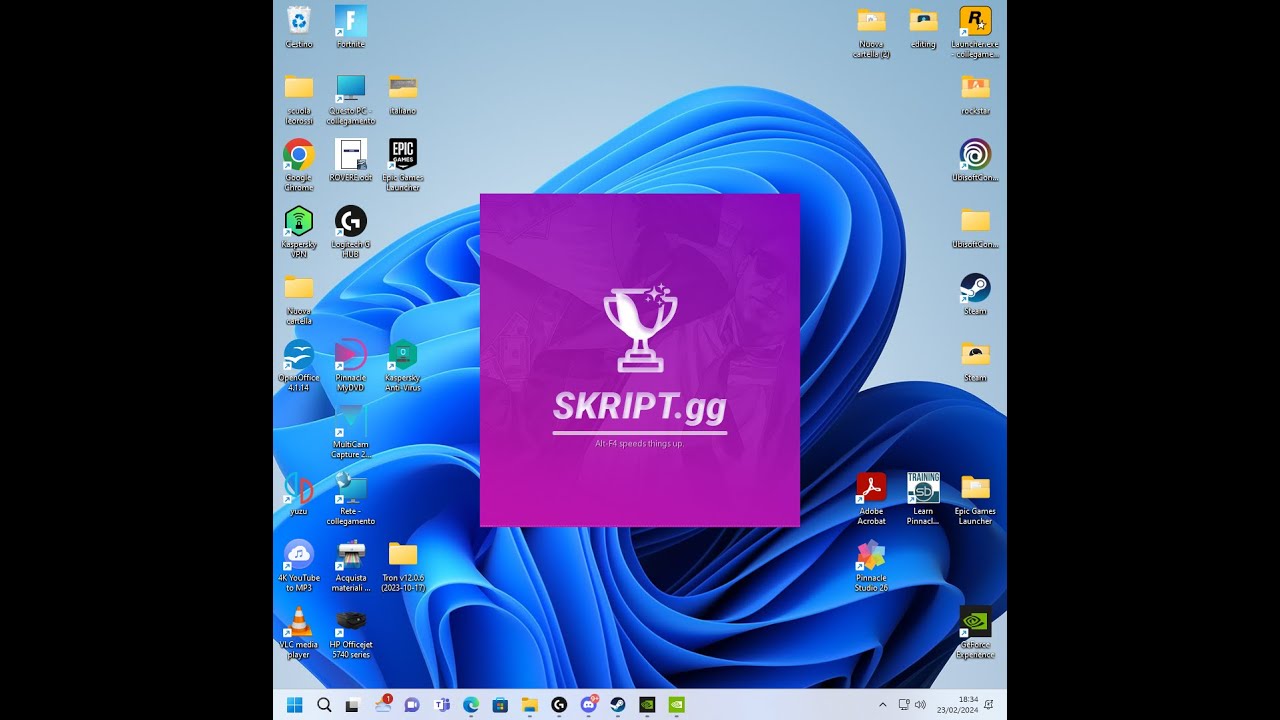
Task: Open the Pinnacle MyDVD shortcut
Action: point(351,365)
